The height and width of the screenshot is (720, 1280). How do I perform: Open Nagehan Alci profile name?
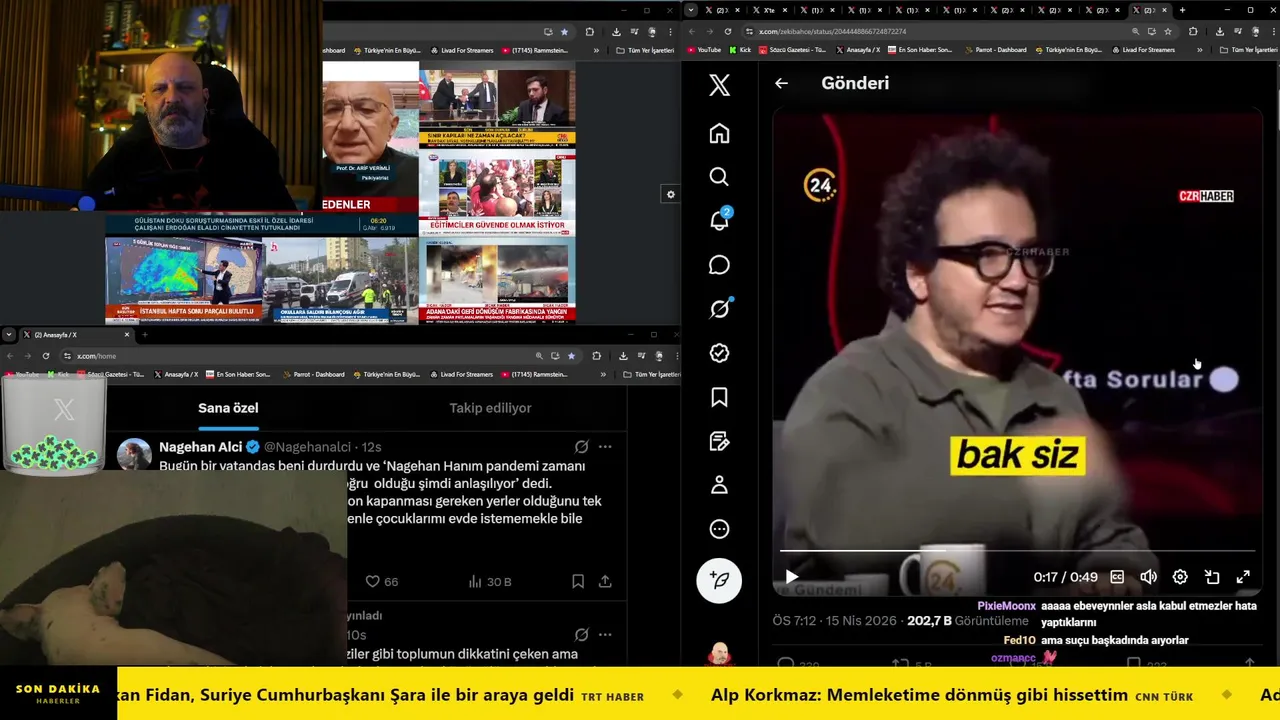[202, 447]
